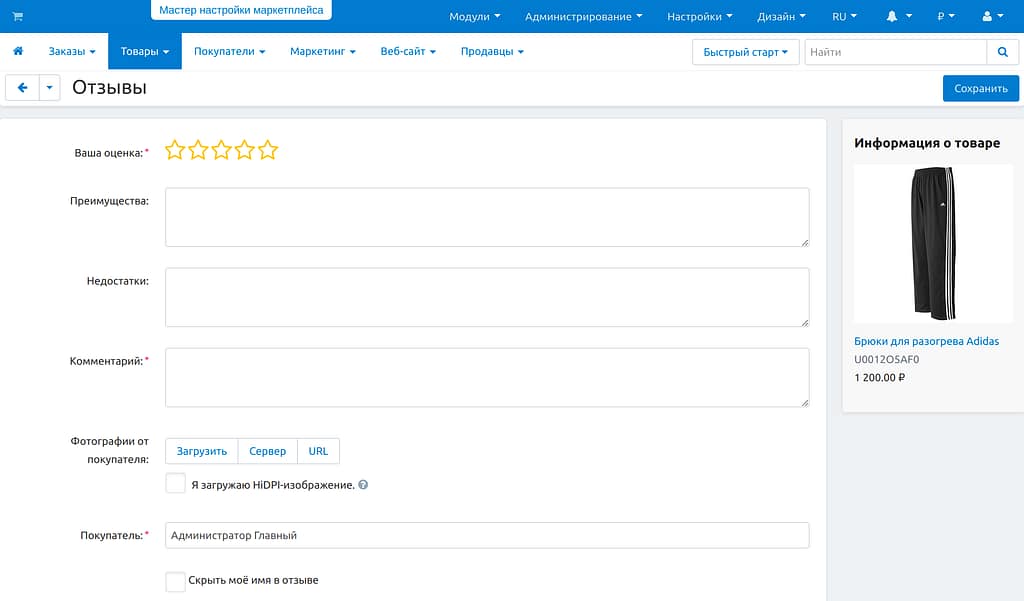Open the user account icon menu
The height and width of the screenshot is (601, 1024).
click(x=992, y=17)
